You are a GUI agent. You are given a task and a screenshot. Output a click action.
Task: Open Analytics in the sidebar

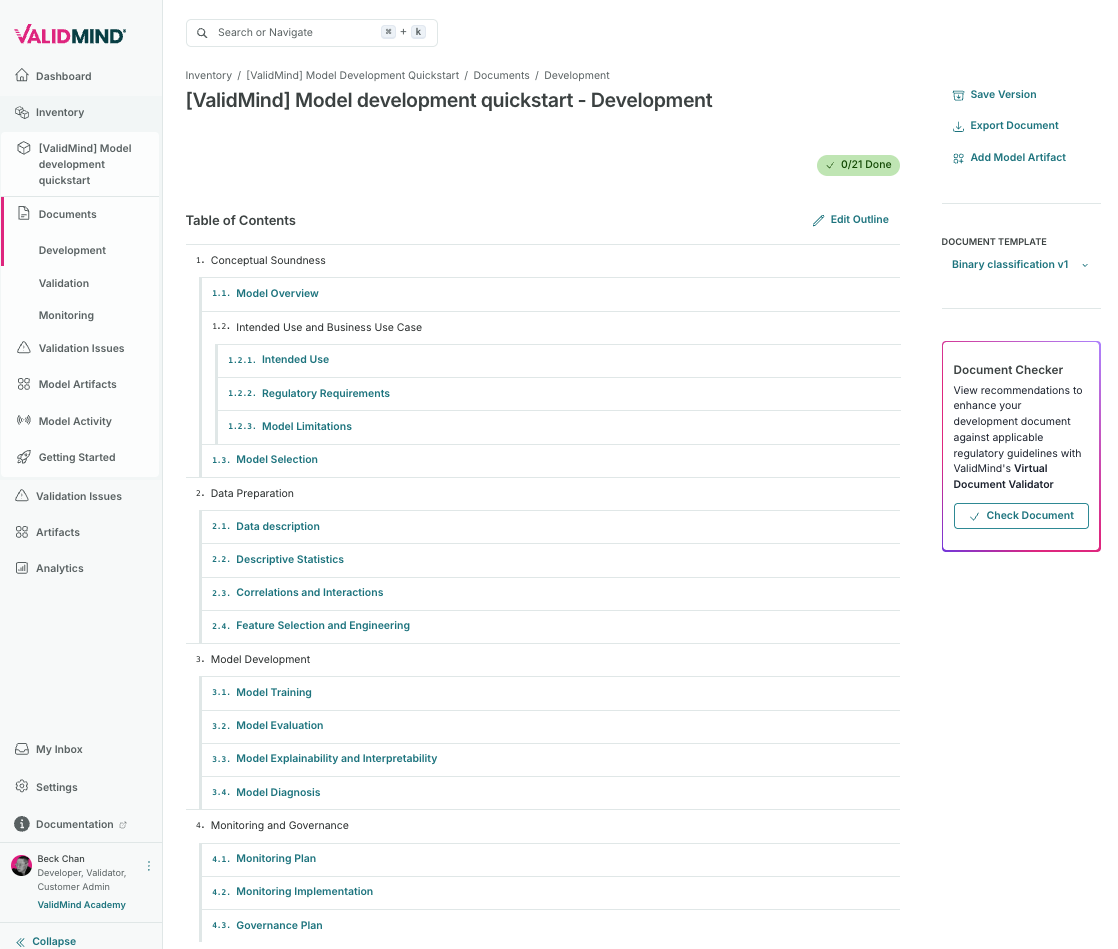(60, 568)
